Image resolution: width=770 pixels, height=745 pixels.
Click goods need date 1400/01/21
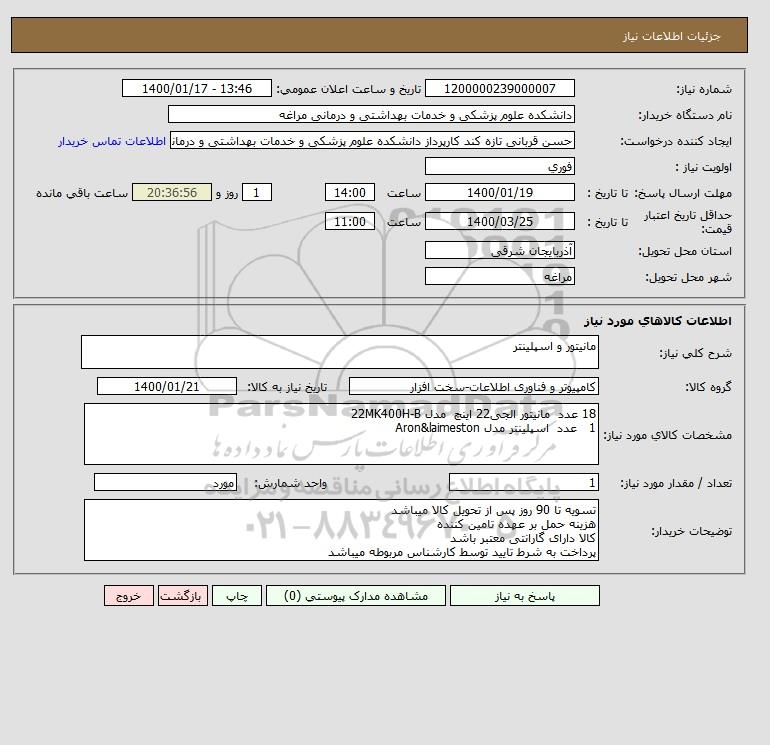coord(167,386)
